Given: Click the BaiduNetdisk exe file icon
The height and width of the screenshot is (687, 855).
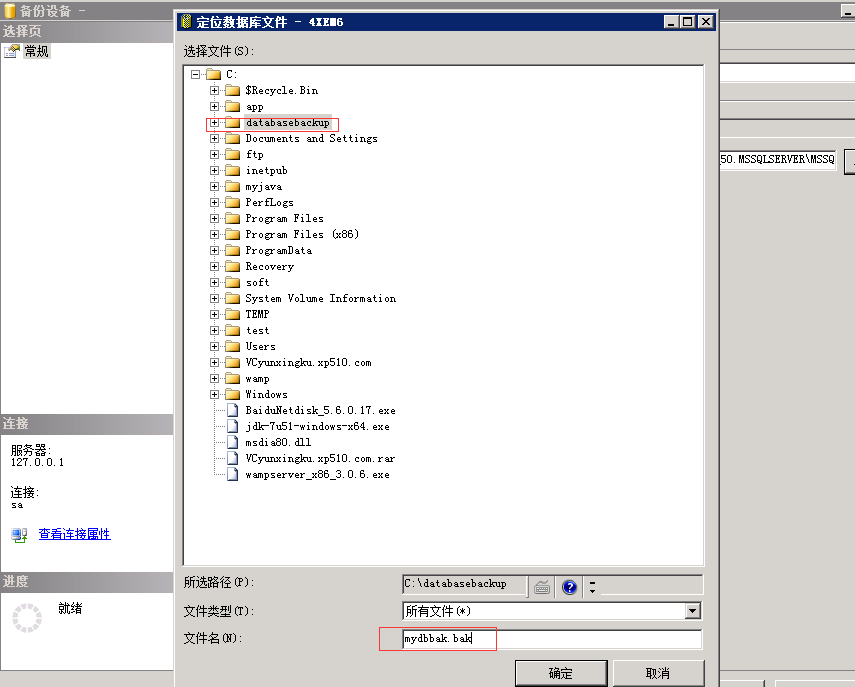Looking at the screenshot, I should (233, 410).
